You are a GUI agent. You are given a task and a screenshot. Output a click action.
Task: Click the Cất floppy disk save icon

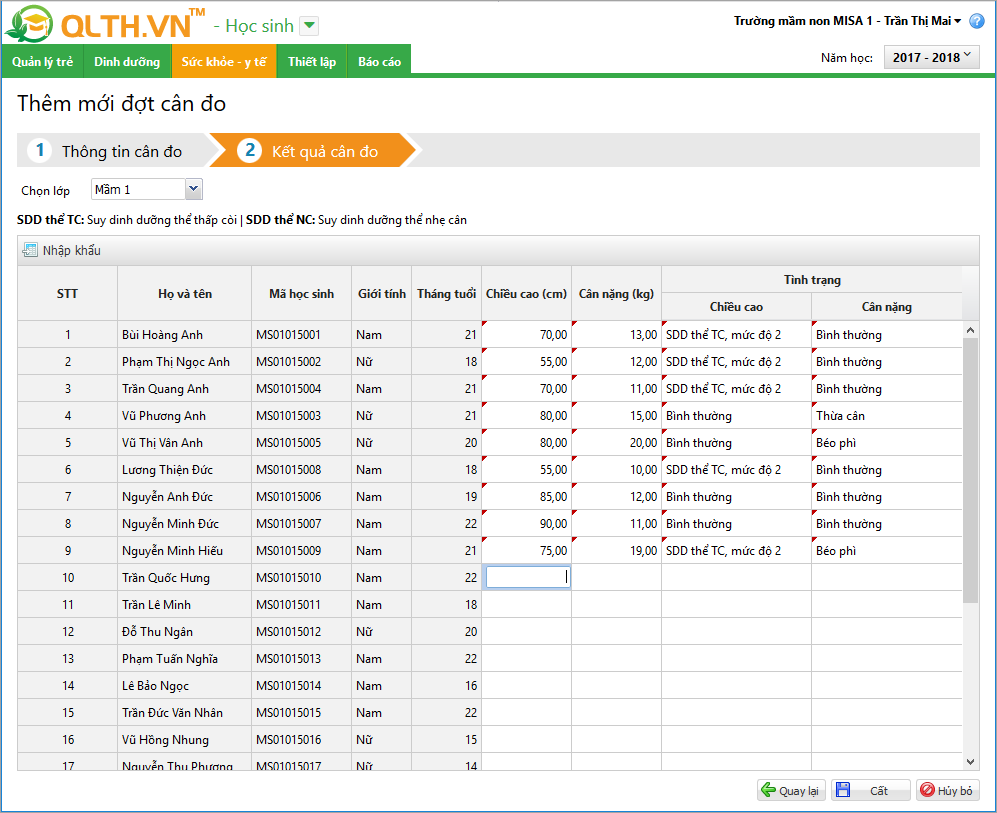pyautogui.click(x=842, y=790)
